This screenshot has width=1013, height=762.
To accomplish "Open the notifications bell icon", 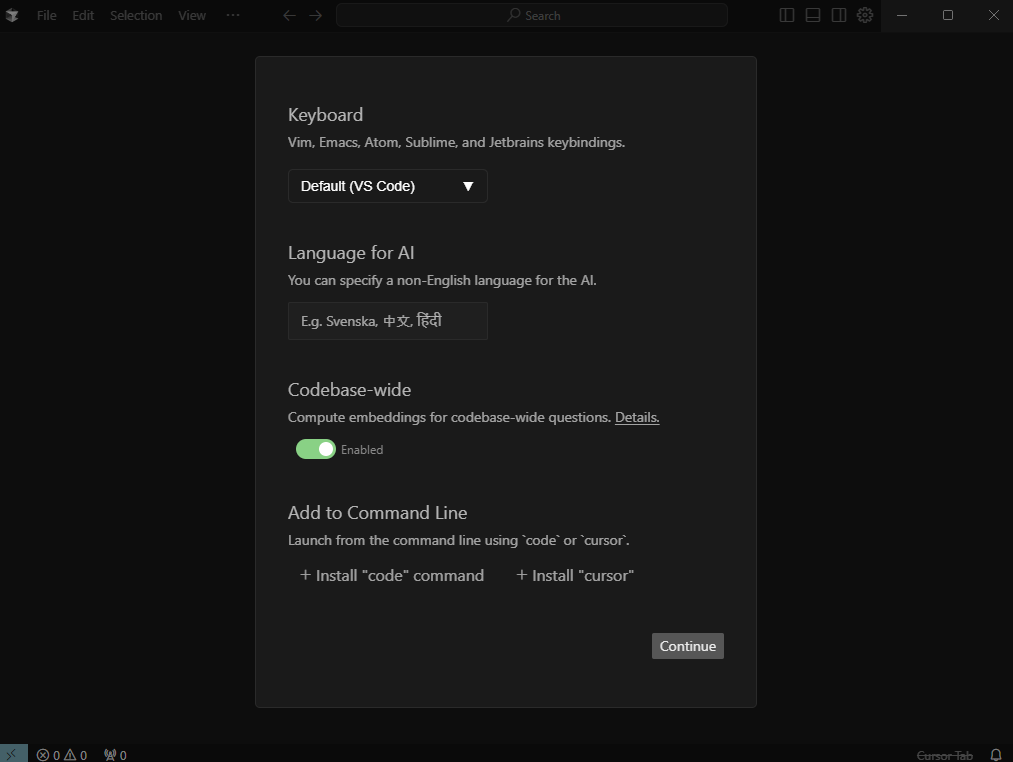I will coord(996,754).
